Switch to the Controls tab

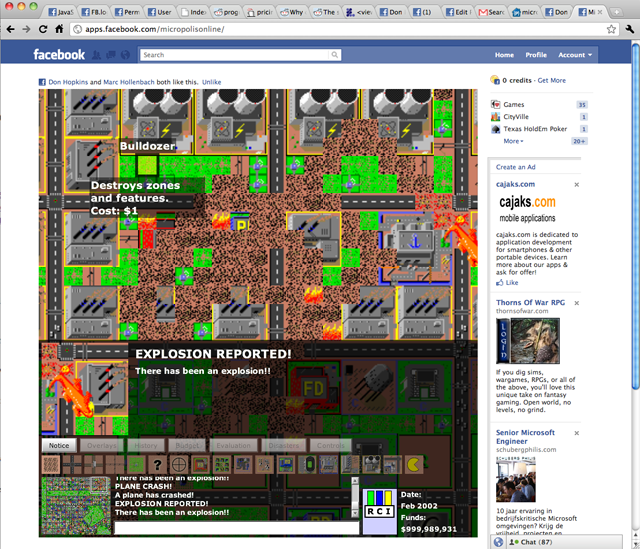click(331, 445)
